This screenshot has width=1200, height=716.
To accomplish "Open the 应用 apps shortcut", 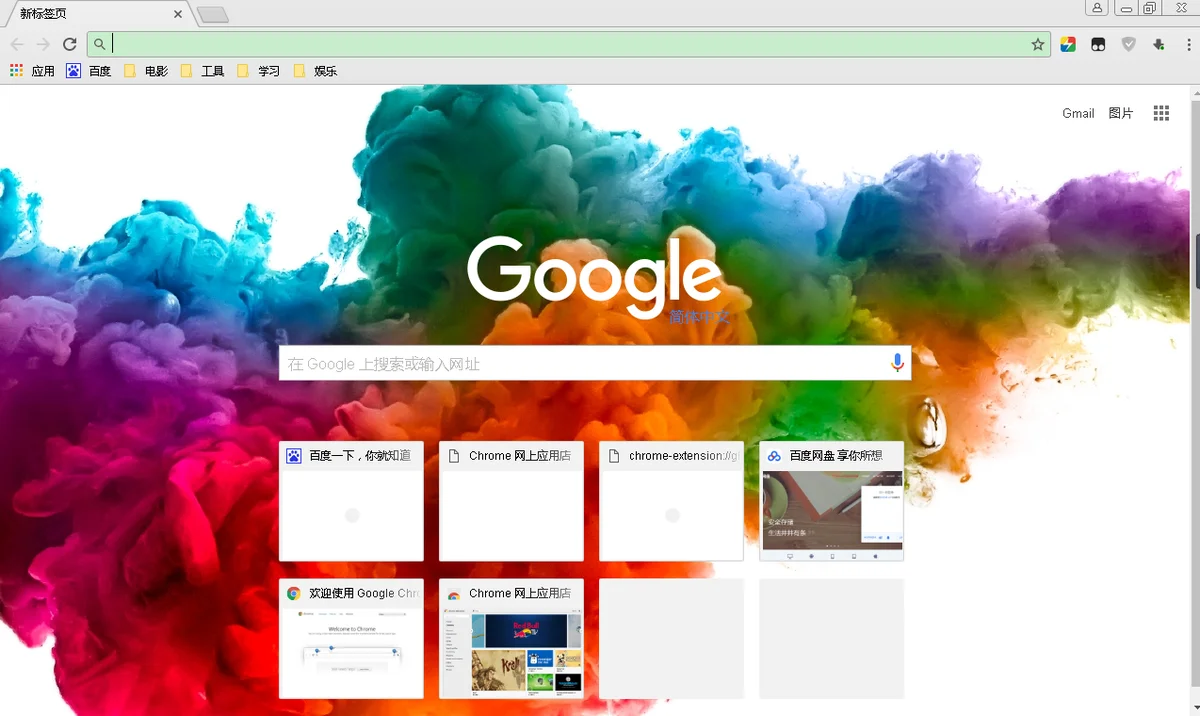I will [32, 71].
